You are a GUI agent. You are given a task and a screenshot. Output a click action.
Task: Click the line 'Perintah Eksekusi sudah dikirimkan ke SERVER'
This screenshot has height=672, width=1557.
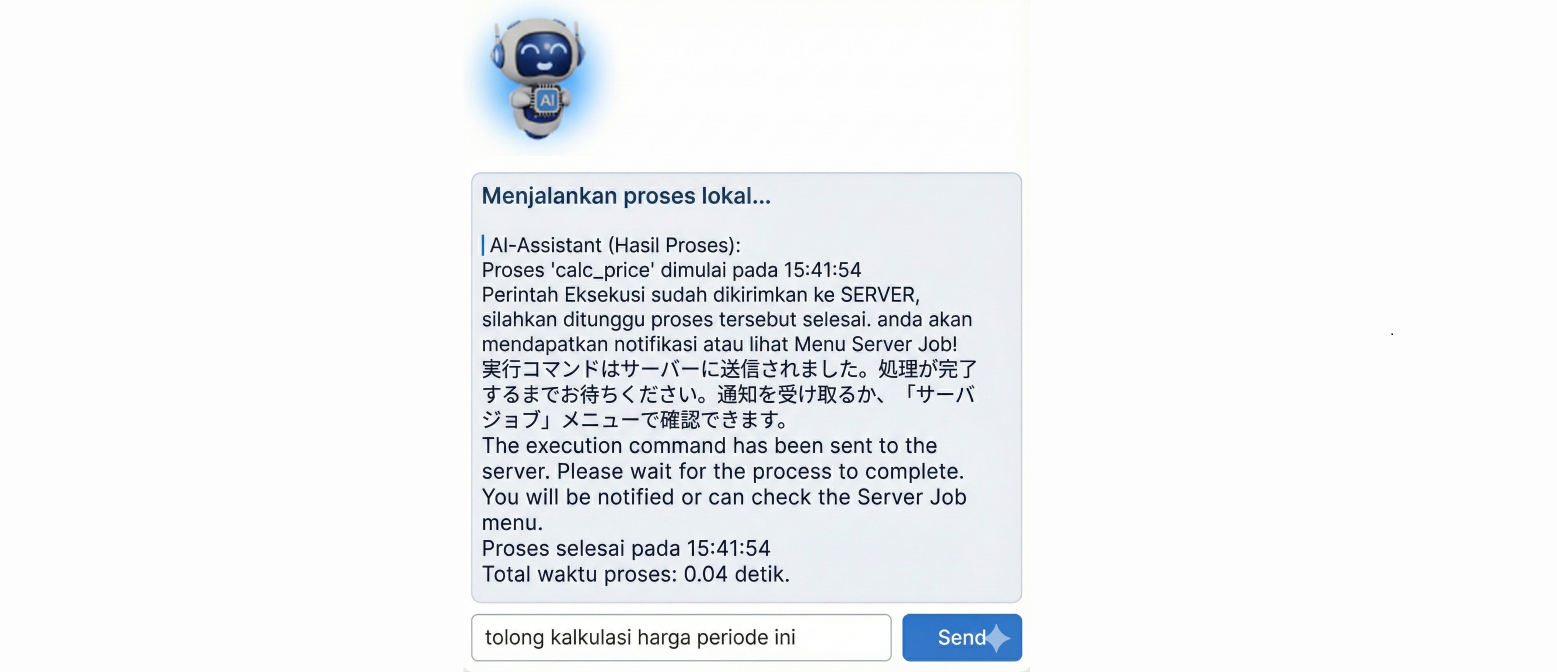tap(700, 295)
